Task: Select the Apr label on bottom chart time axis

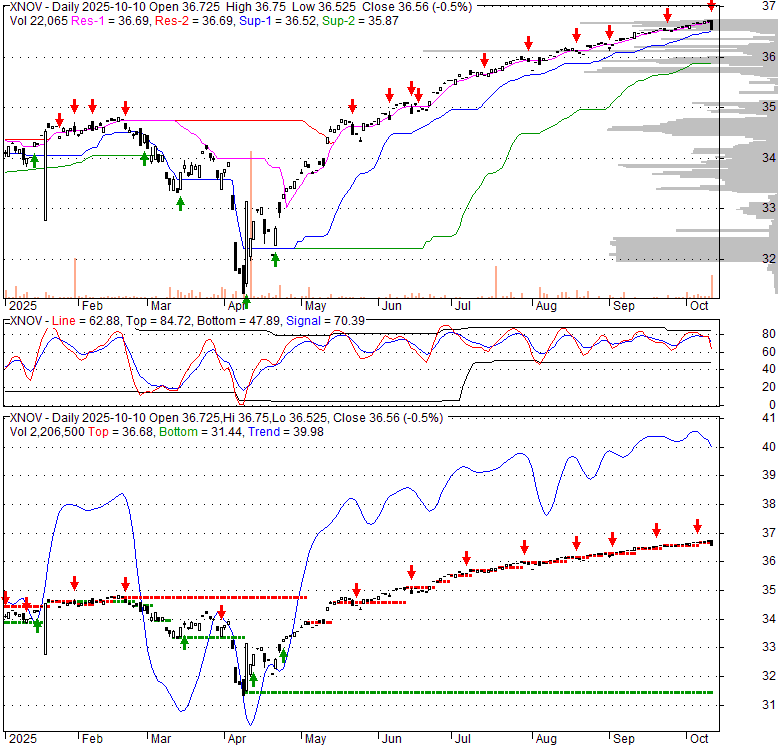Action: click(238, 737)
